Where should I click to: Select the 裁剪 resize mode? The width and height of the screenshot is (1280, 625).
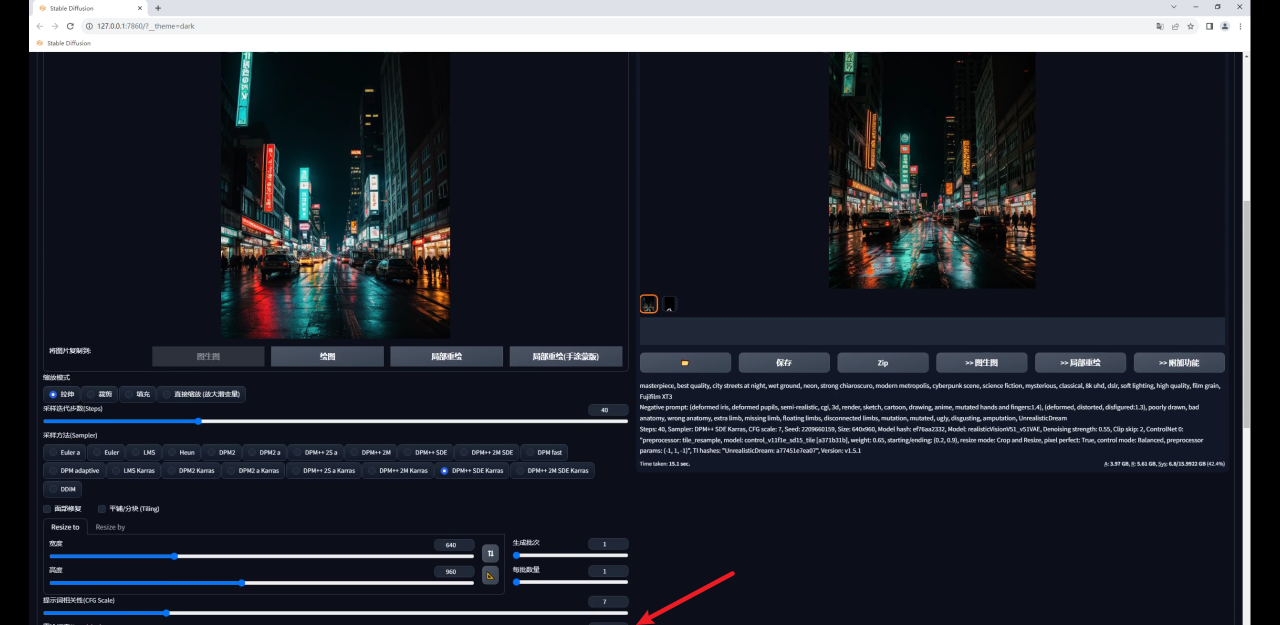101,394
